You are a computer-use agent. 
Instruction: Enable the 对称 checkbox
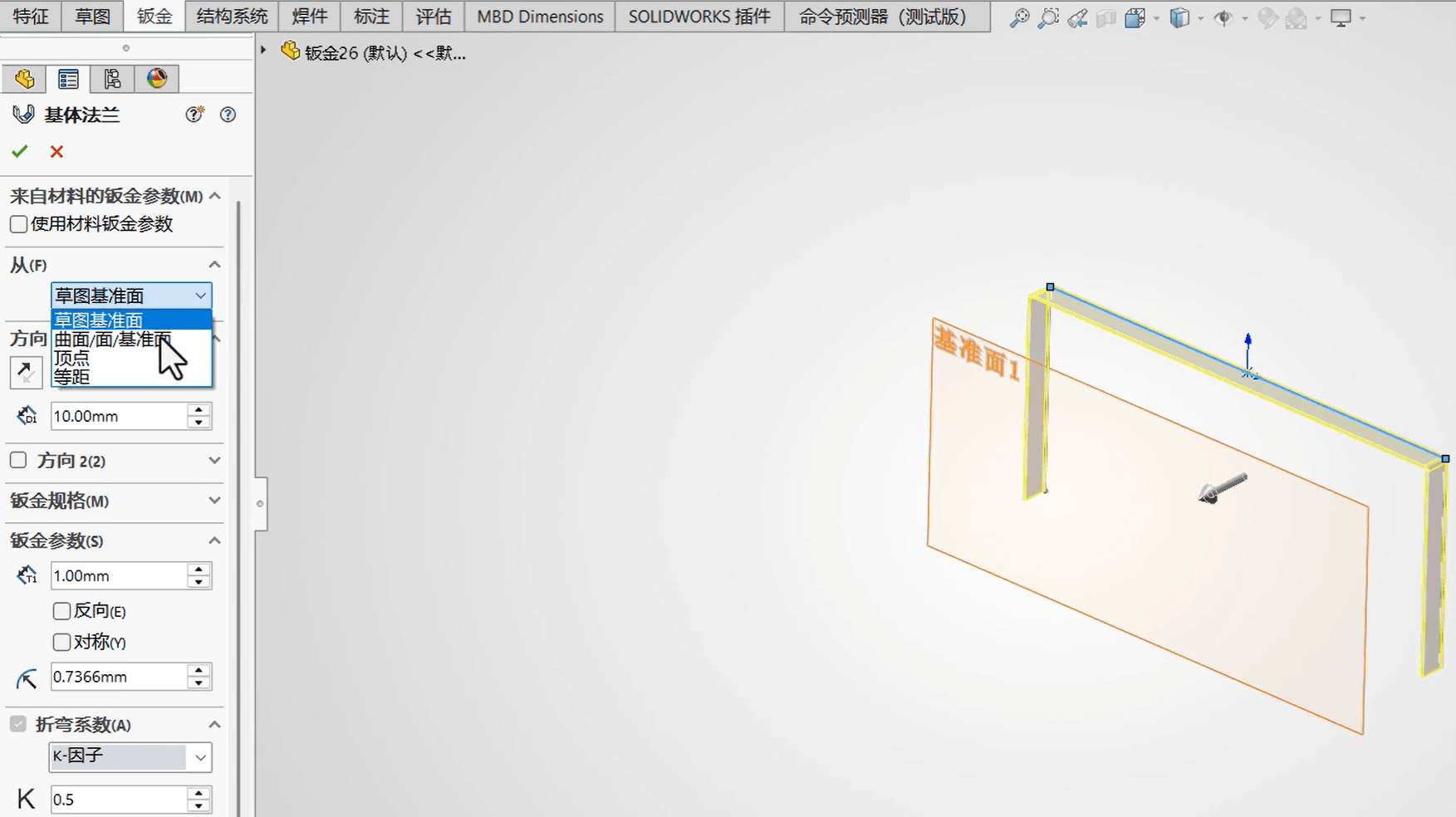[x=61, y=642]
